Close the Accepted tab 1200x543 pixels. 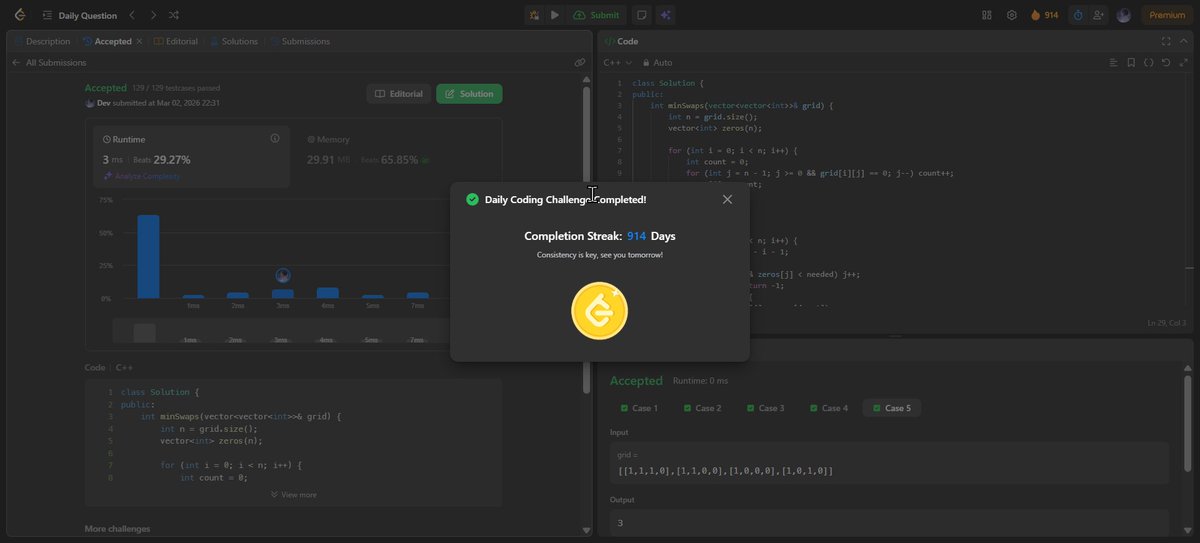point(139,41)
